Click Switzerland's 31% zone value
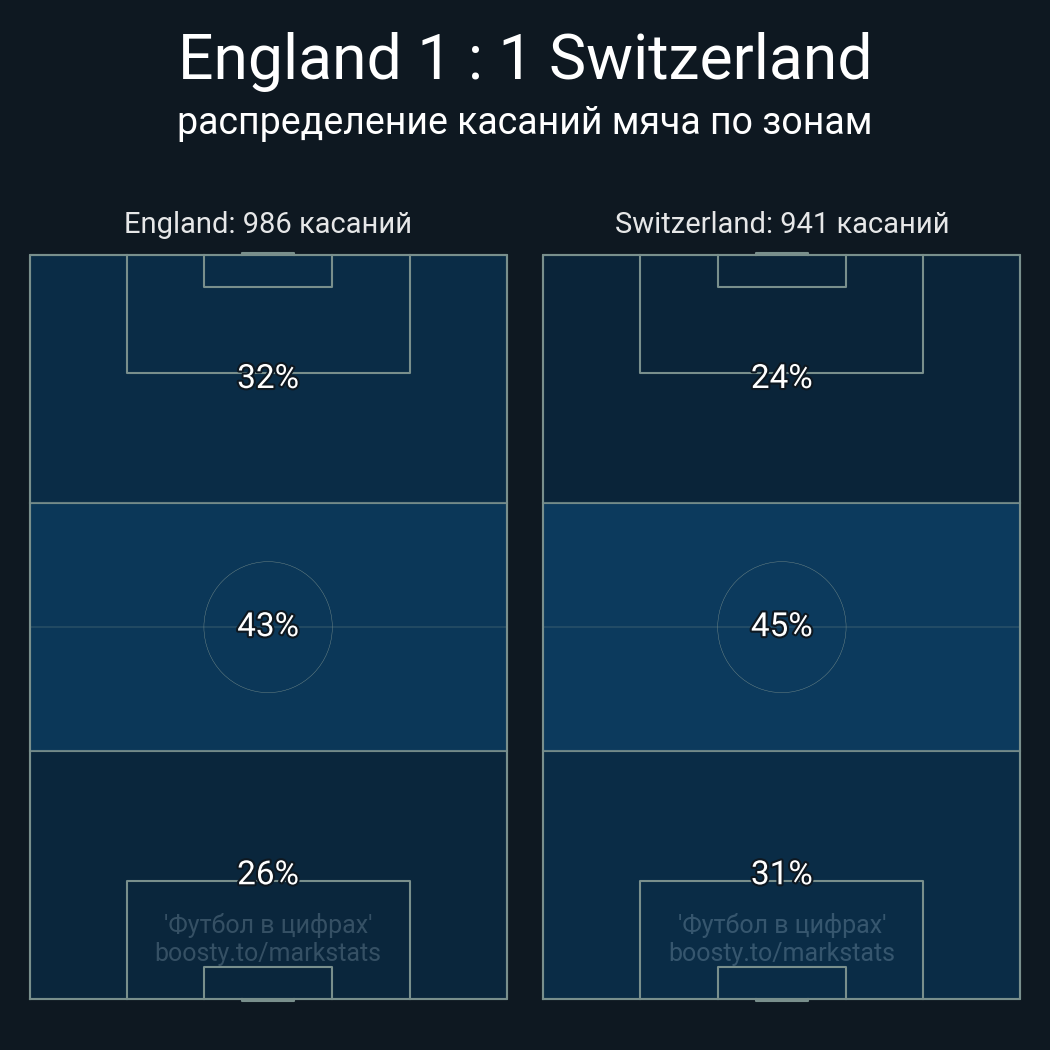Image resolution: width=1050 pixels, height=1050 pixels. [781, 873]
